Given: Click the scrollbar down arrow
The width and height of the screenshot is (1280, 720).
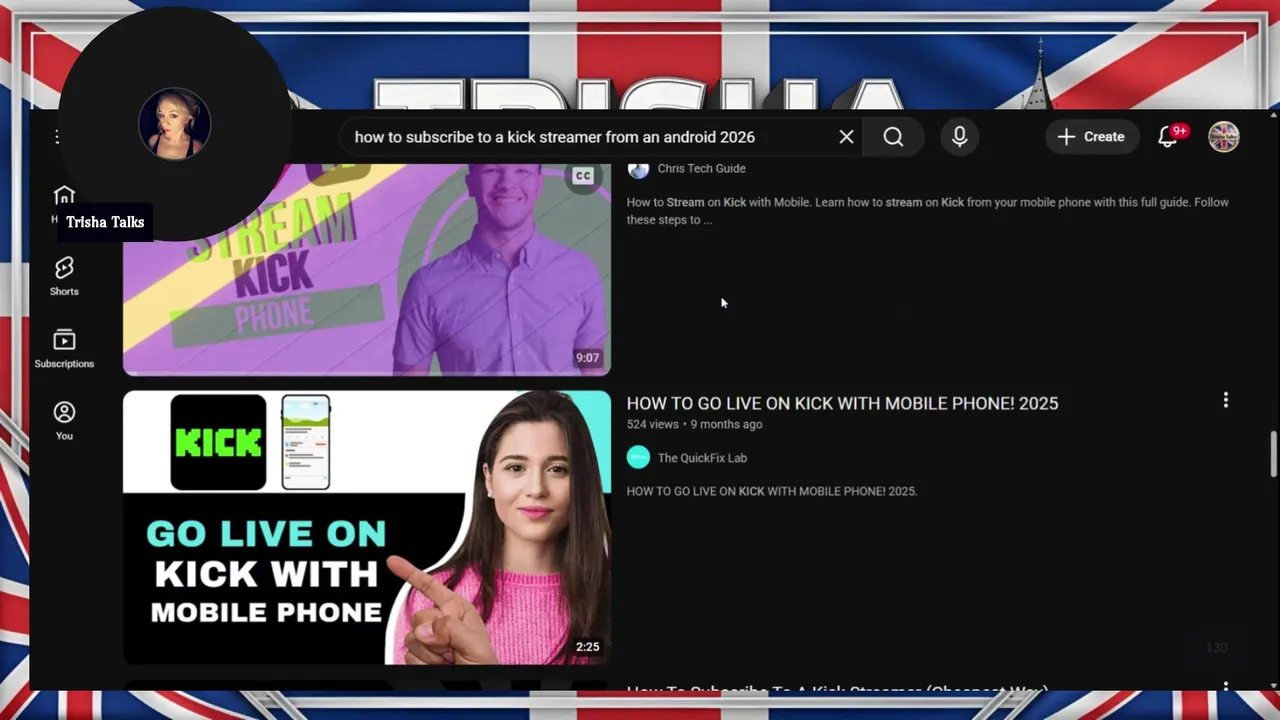Looking at the screenshot, I should tap(1273, 685).
